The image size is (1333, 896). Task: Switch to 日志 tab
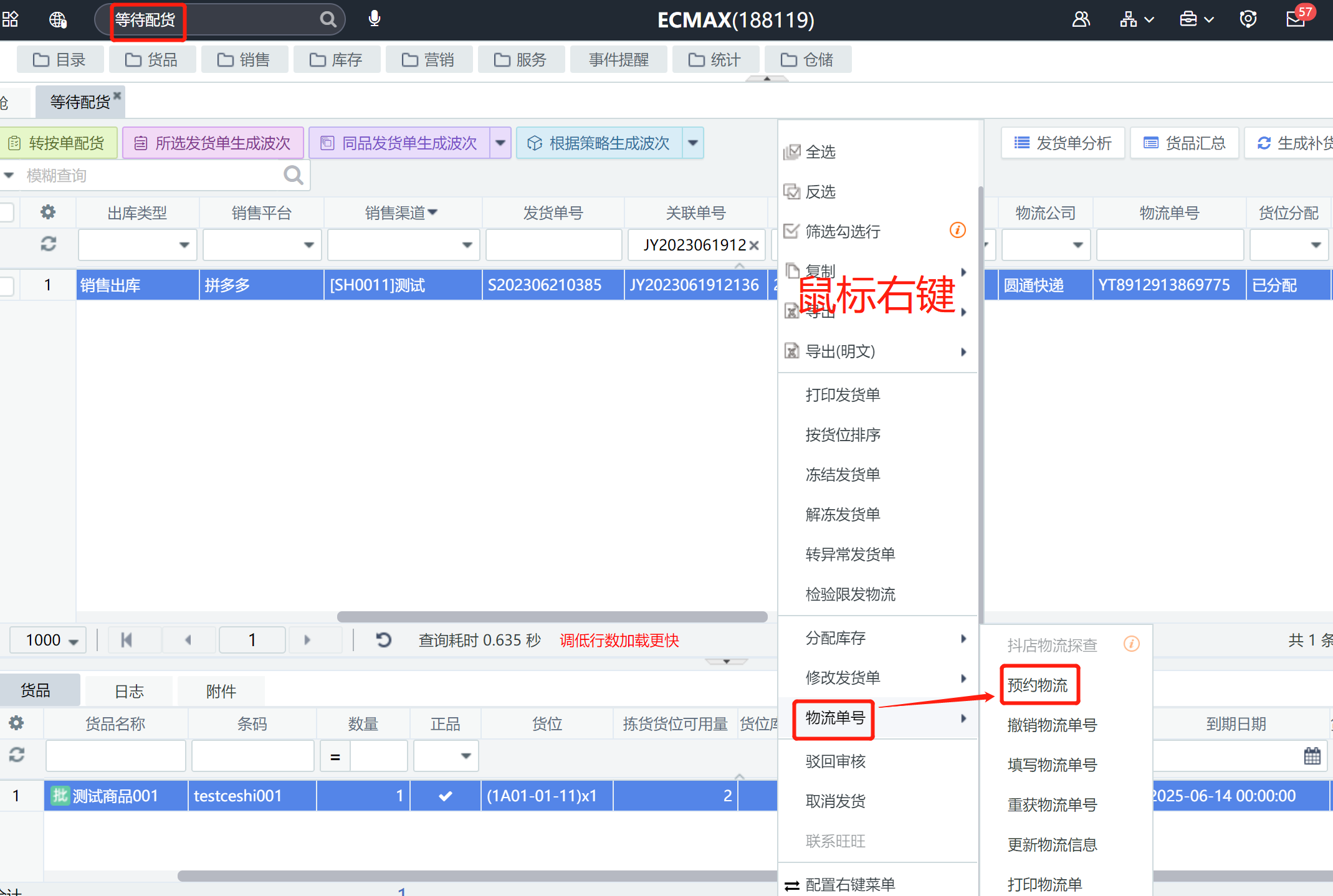pyautogui.click(x=129, y=691)
